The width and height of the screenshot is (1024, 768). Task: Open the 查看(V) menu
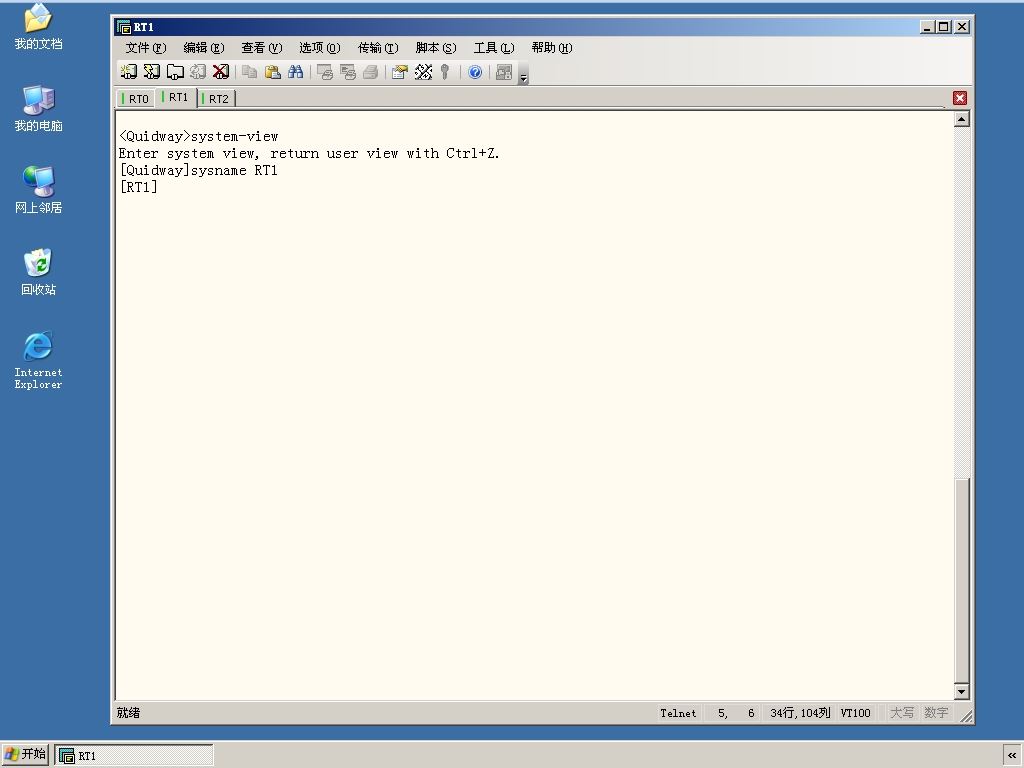point(261,48)
